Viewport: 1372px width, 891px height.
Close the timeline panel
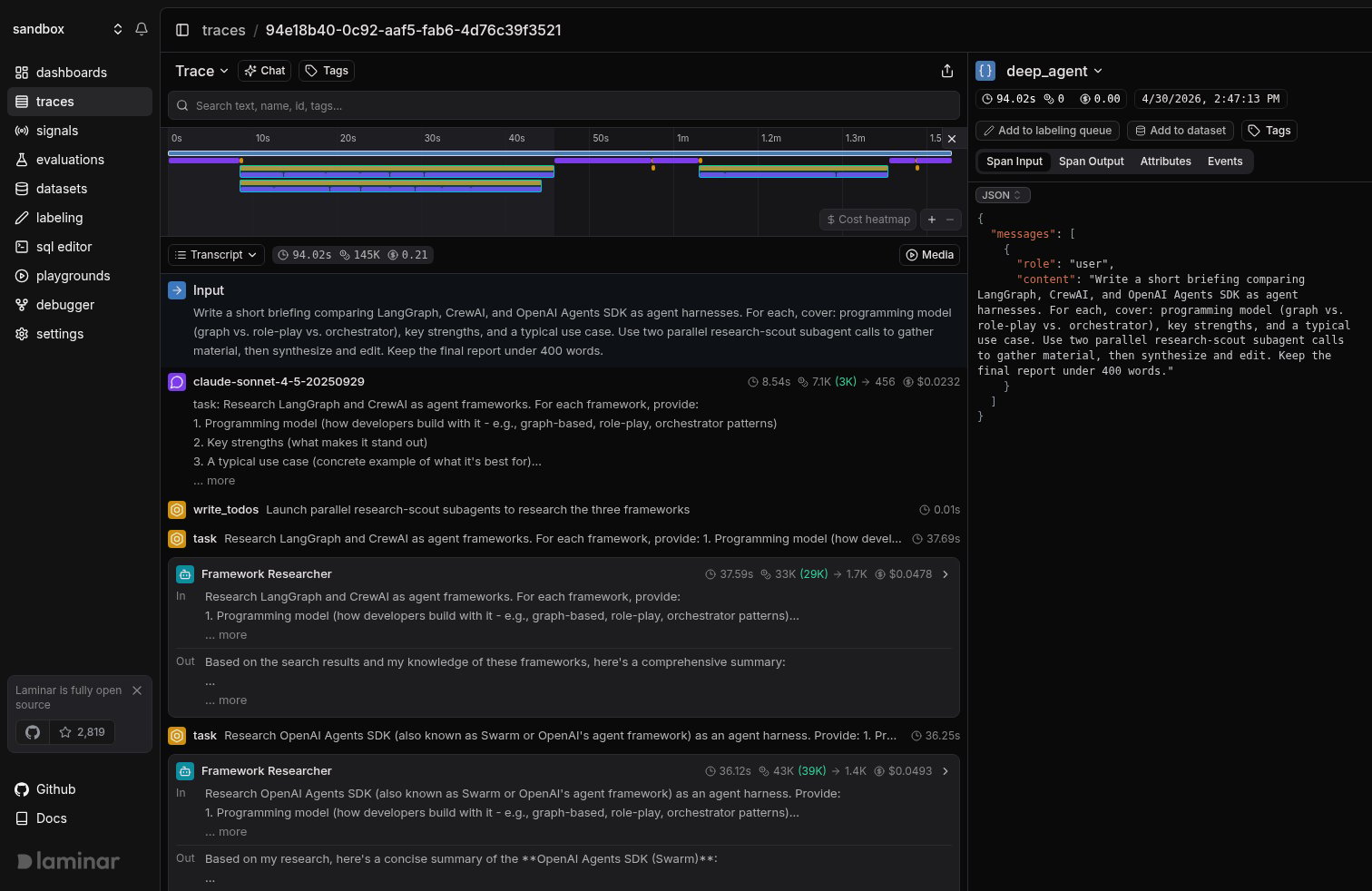[x=952, y=139]
